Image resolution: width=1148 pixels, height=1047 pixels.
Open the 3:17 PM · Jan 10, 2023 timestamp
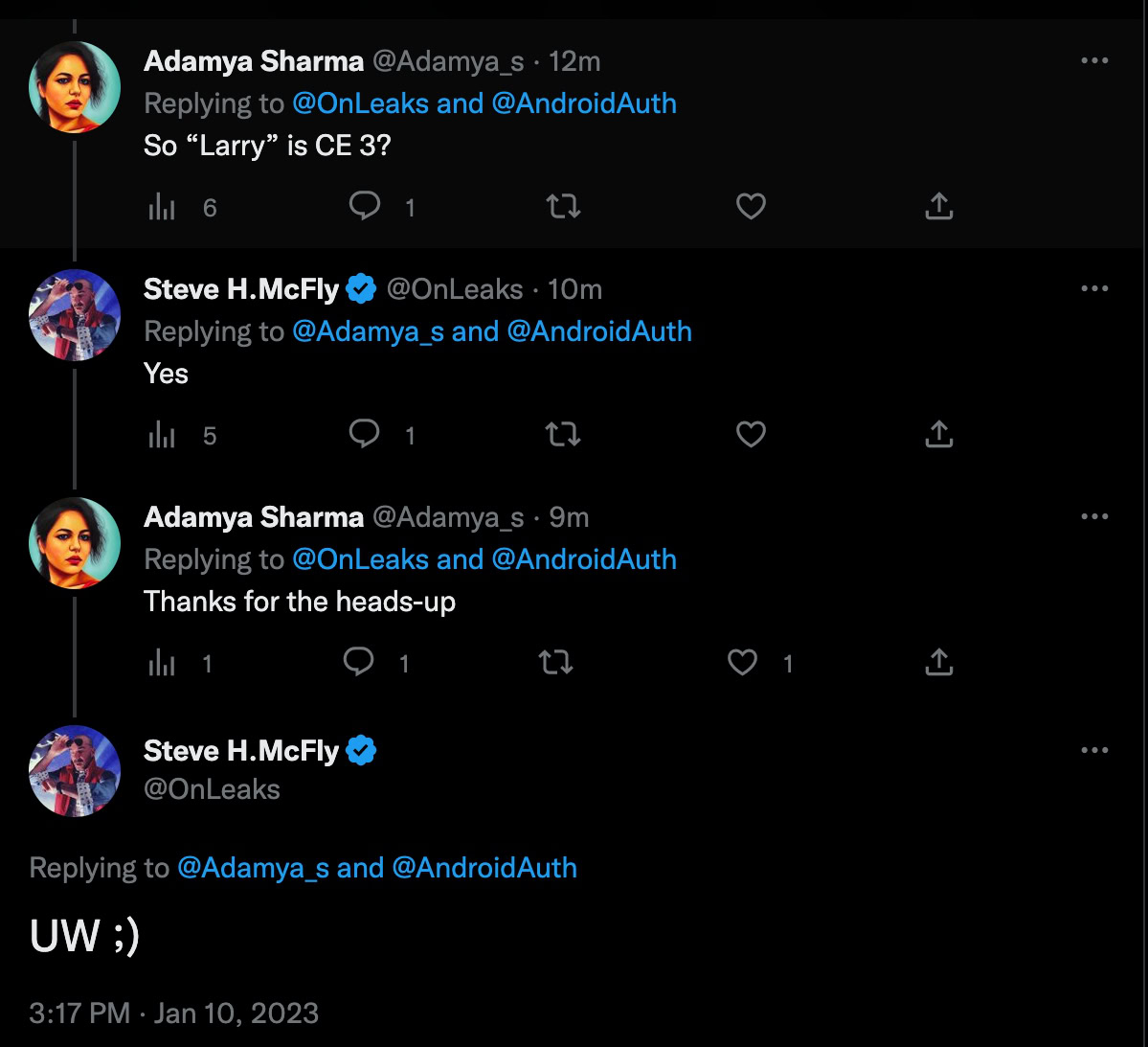click(x=173, y=1013)
